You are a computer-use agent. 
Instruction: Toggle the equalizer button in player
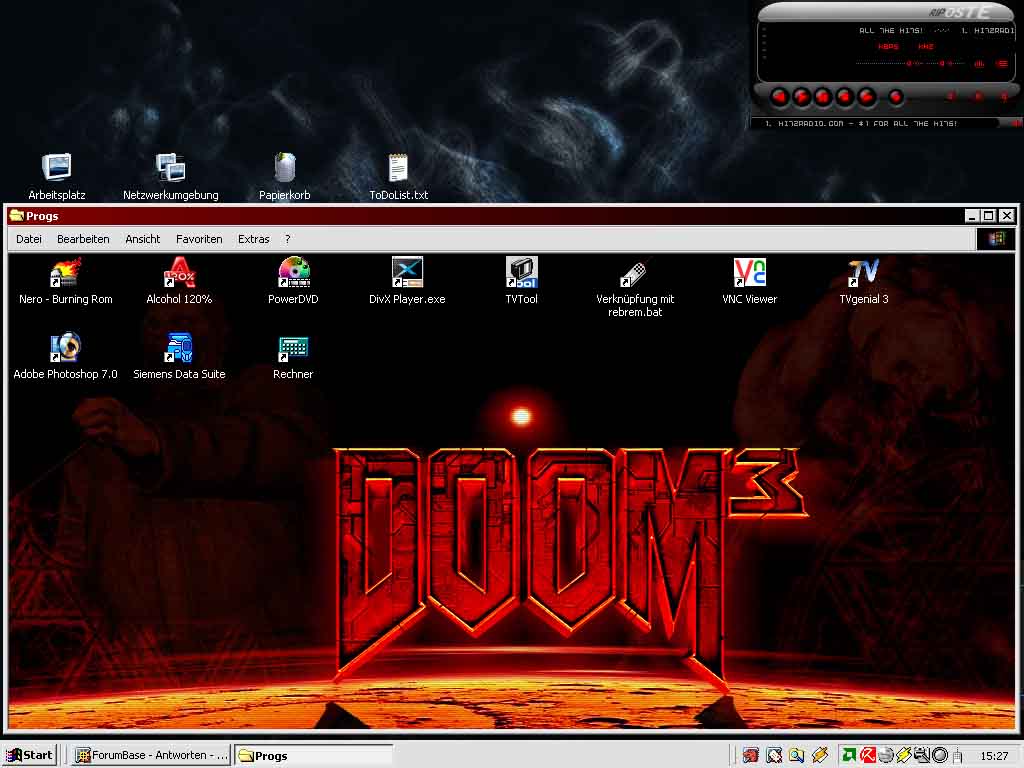979,63
